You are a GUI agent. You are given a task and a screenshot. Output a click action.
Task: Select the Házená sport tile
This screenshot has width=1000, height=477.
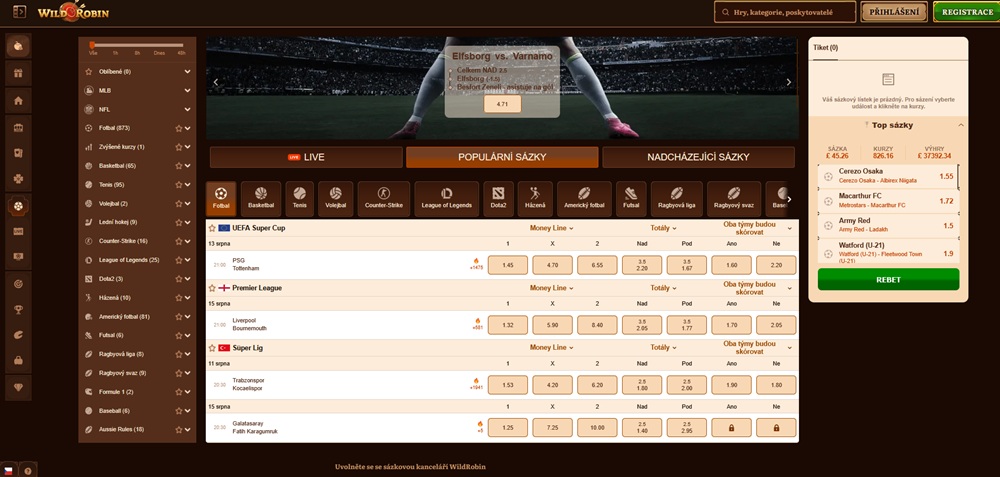coord(535,198)
